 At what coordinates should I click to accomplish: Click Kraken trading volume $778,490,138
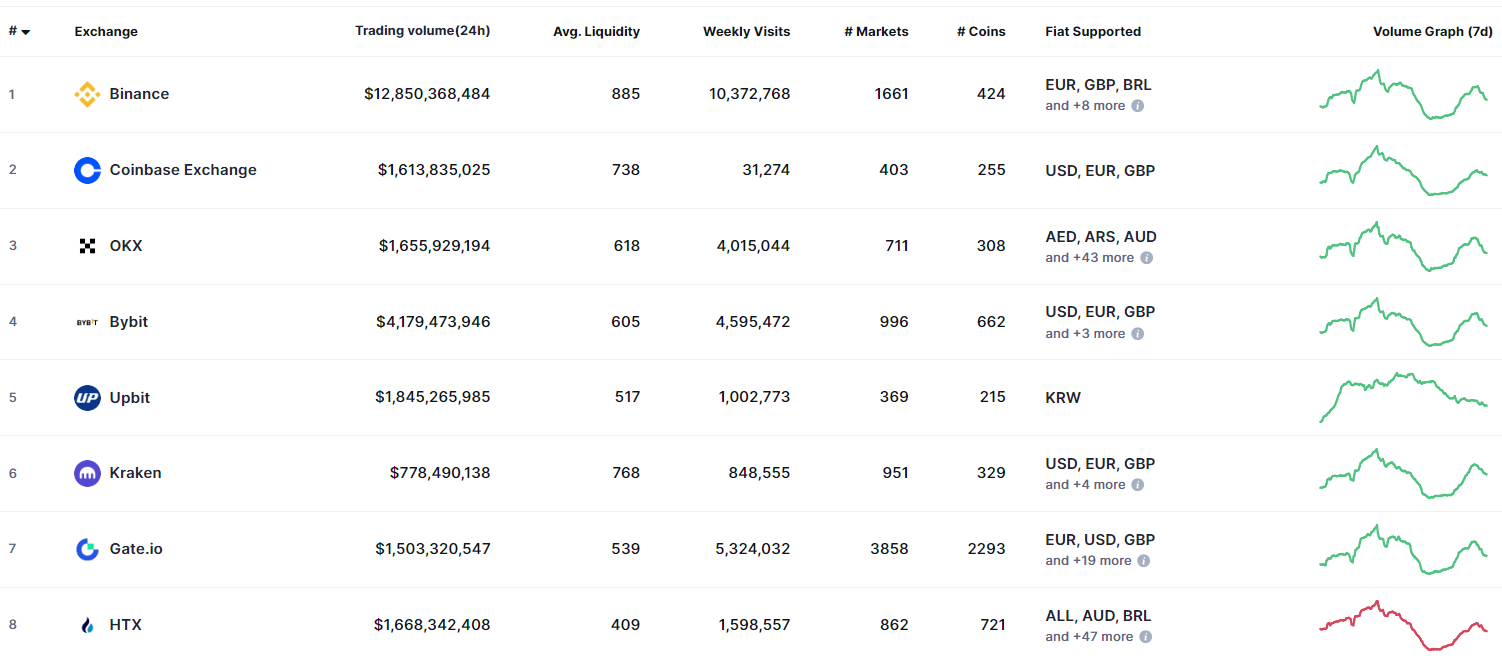tap(440, 473)
